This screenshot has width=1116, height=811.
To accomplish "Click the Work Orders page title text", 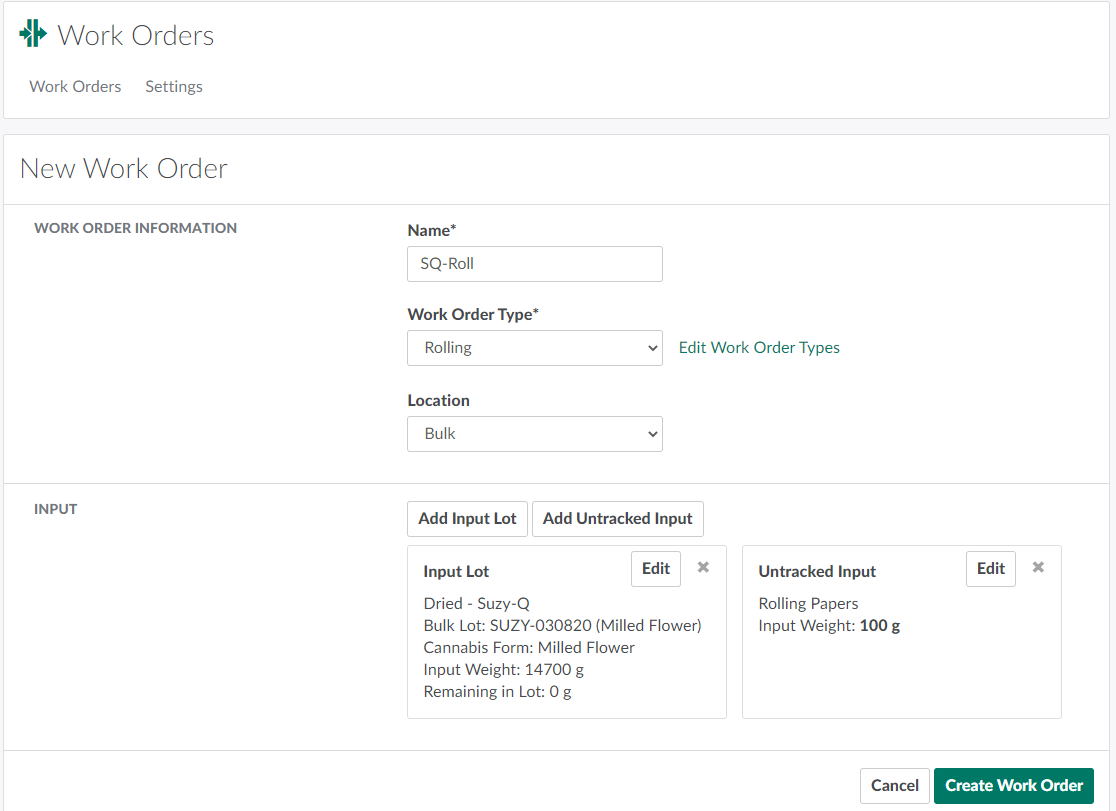I will click(x=136, y=36).
